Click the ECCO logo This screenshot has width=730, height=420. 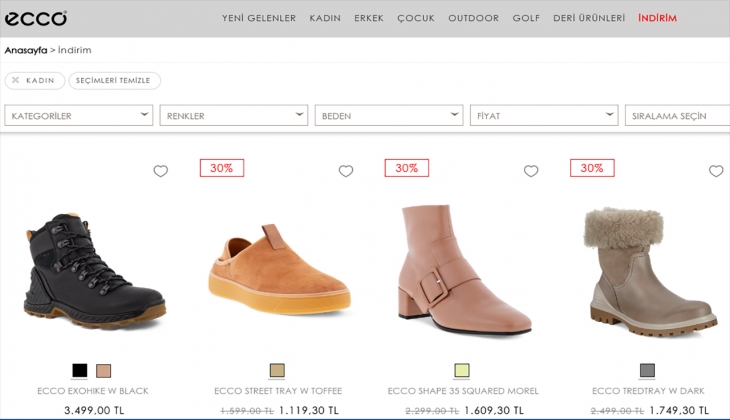coord(36,18)
